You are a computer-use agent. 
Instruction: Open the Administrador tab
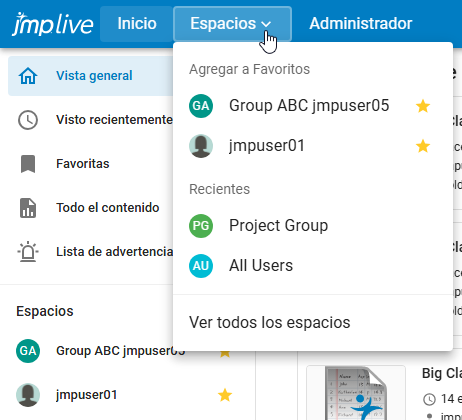361,24
